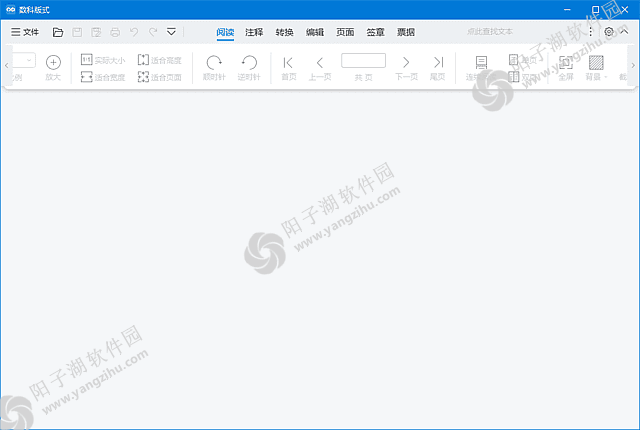Image resolution: width=640 pixels, height=430 pixels.
Task: Switch to the 转换 tab
Action: [x=284, y=32]
